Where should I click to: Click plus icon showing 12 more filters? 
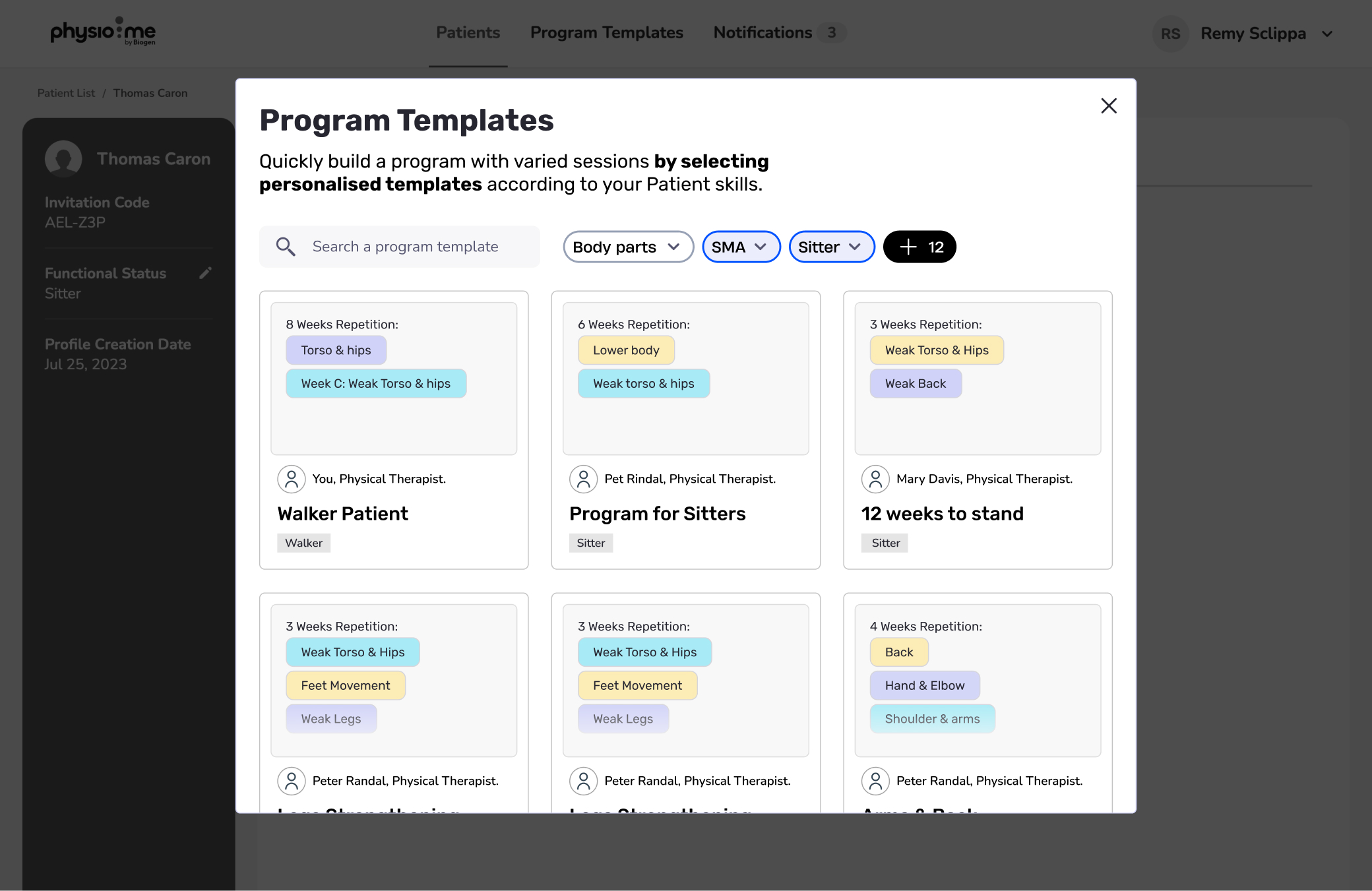tap(909, 247)
